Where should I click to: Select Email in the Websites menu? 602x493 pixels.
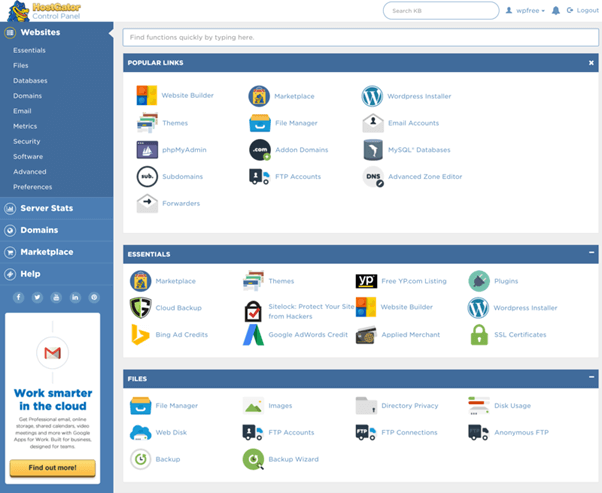click(x=22, y=111)
